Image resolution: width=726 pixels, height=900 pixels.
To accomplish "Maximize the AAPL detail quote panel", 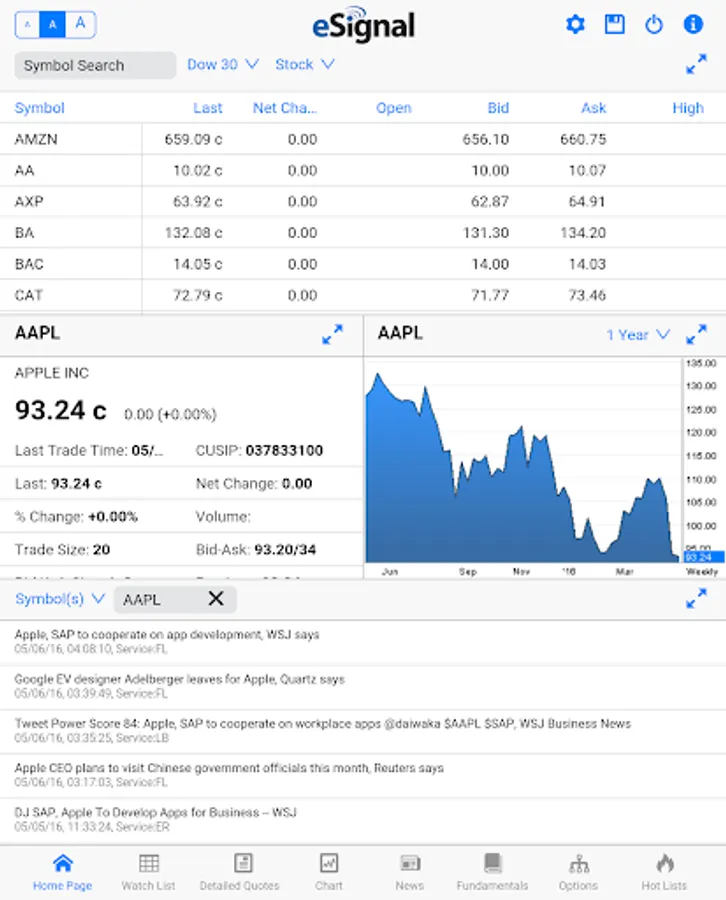I will pos(333,335).
